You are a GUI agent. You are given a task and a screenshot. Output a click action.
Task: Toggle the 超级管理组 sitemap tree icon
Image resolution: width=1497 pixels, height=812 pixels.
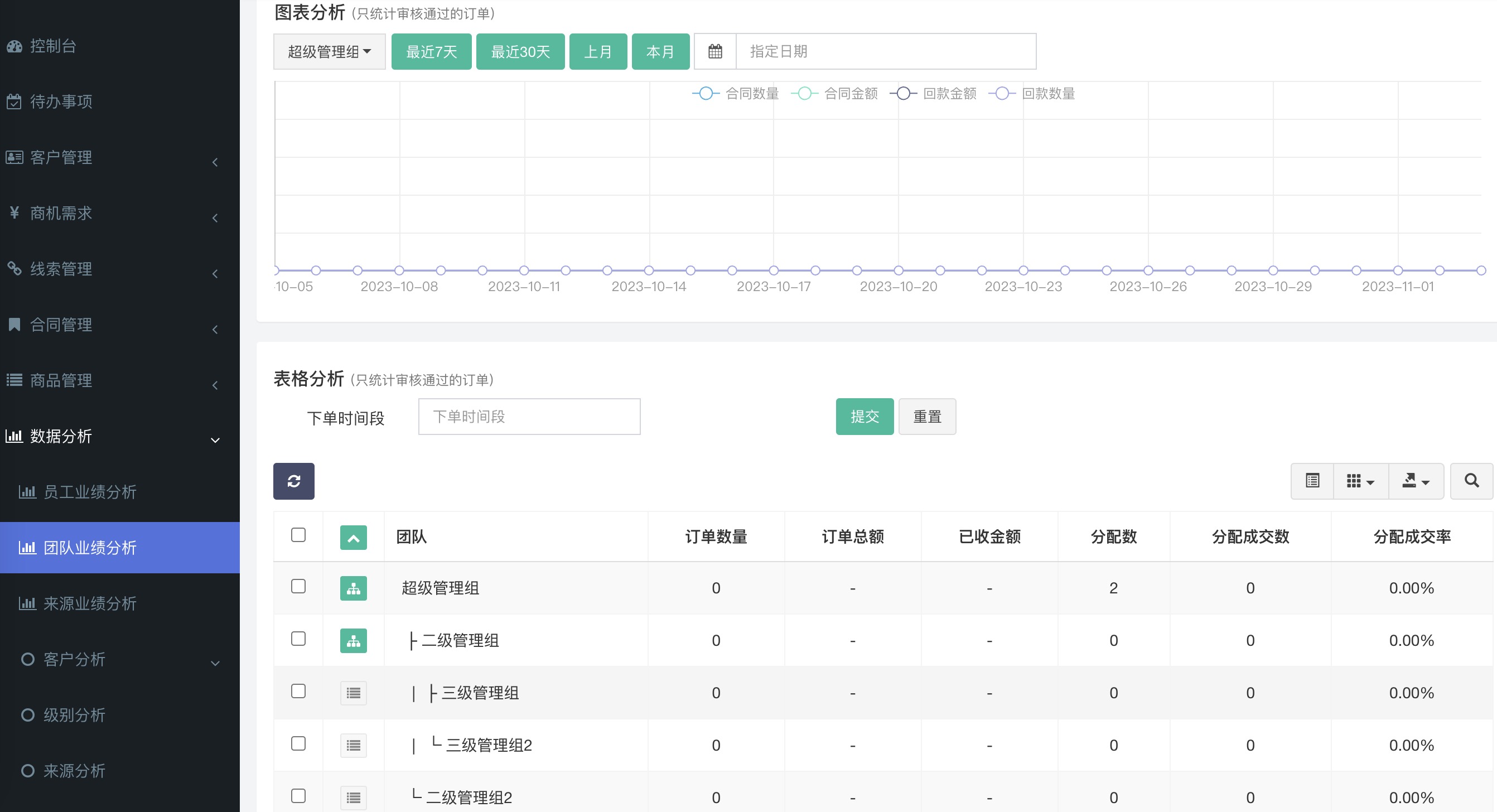coord(353,588)
